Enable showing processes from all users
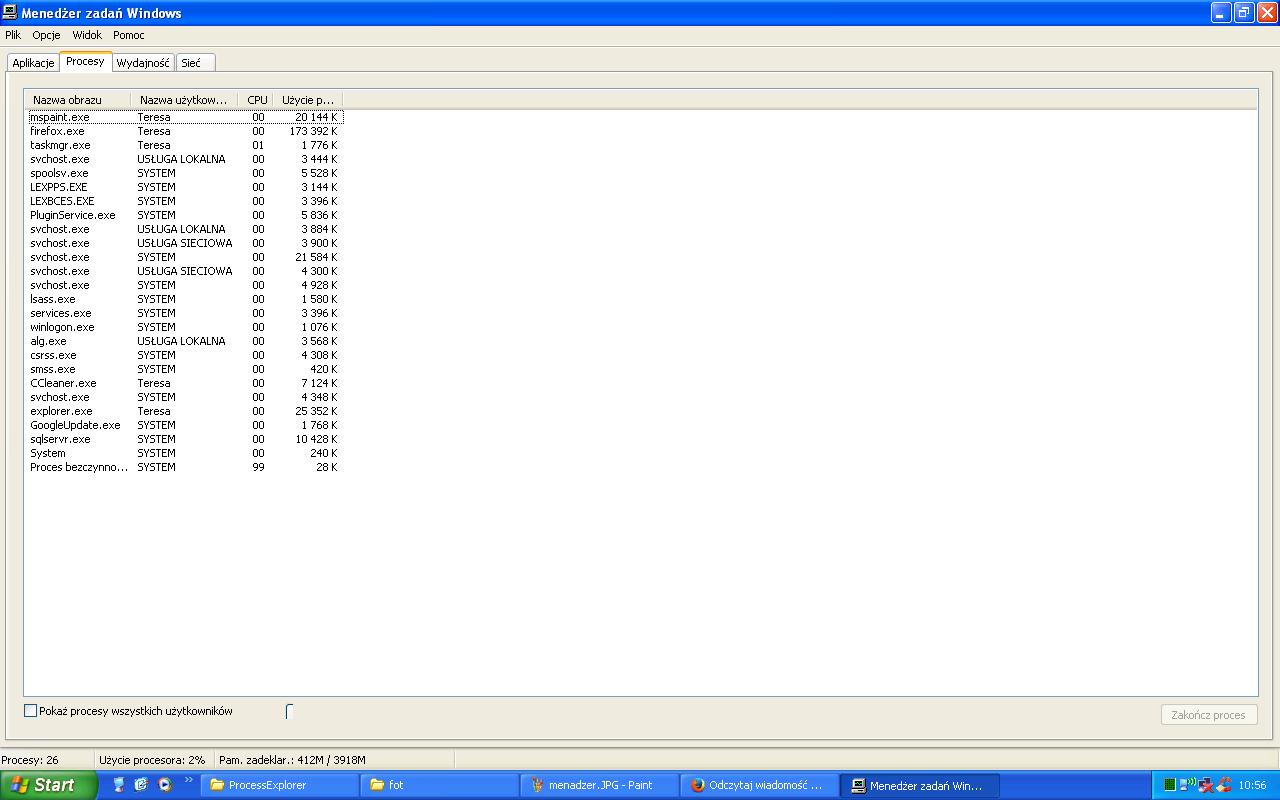This screenshot has height=800, width=1280. click(30, 711)
